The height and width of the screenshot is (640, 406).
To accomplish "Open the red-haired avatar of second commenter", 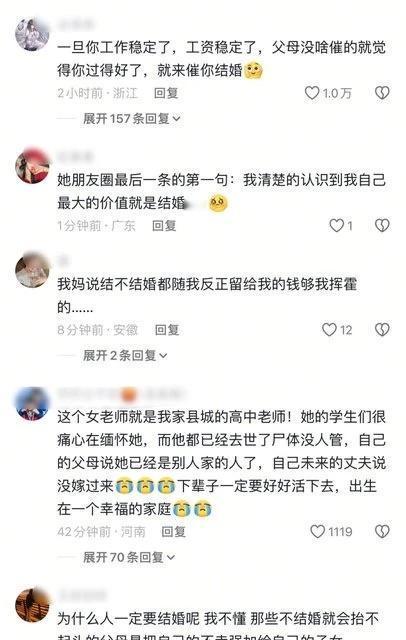I will point(32,167).
